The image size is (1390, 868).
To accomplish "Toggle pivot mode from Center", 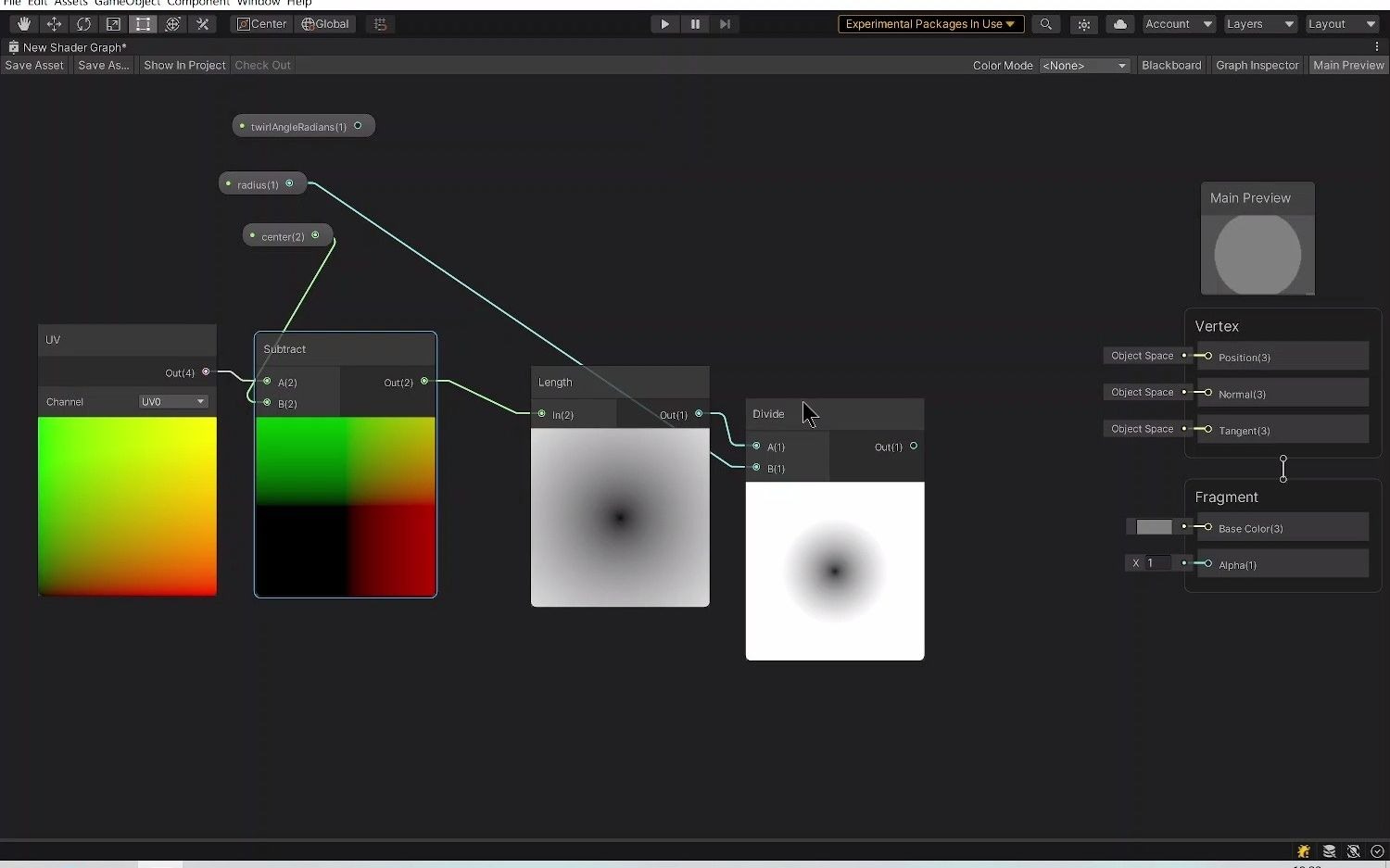I will (x=261, y=24).
